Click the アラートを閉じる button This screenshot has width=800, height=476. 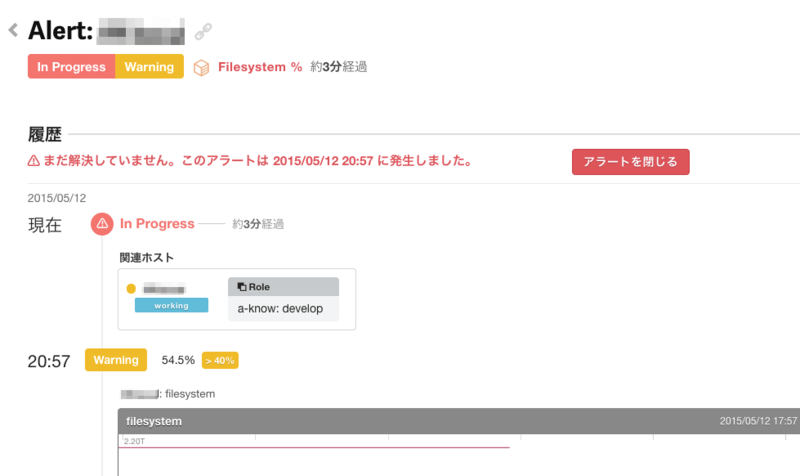click(631, 162)
